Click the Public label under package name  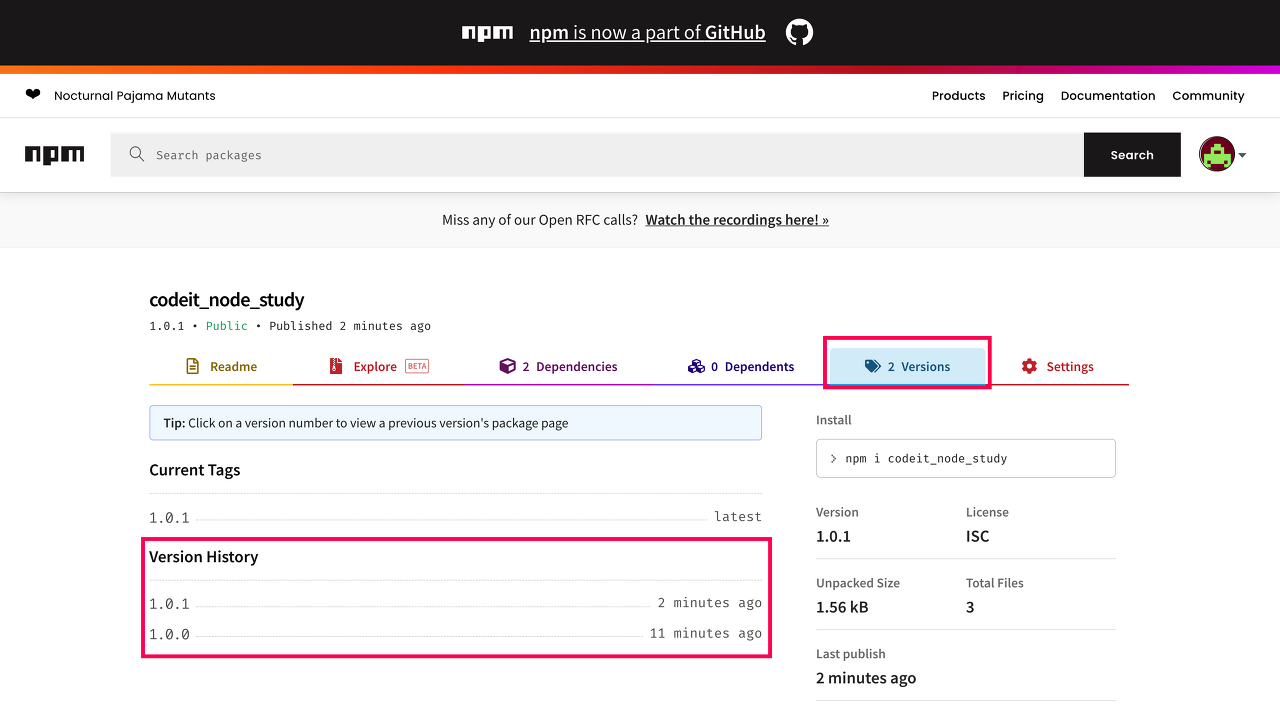[x=227, y=326]
